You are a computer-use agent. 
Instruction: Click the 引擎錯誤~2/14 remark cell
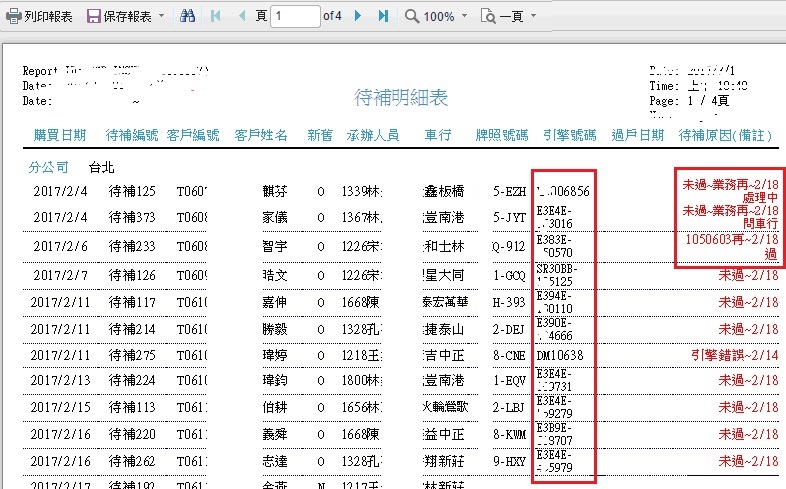(734, 355)
